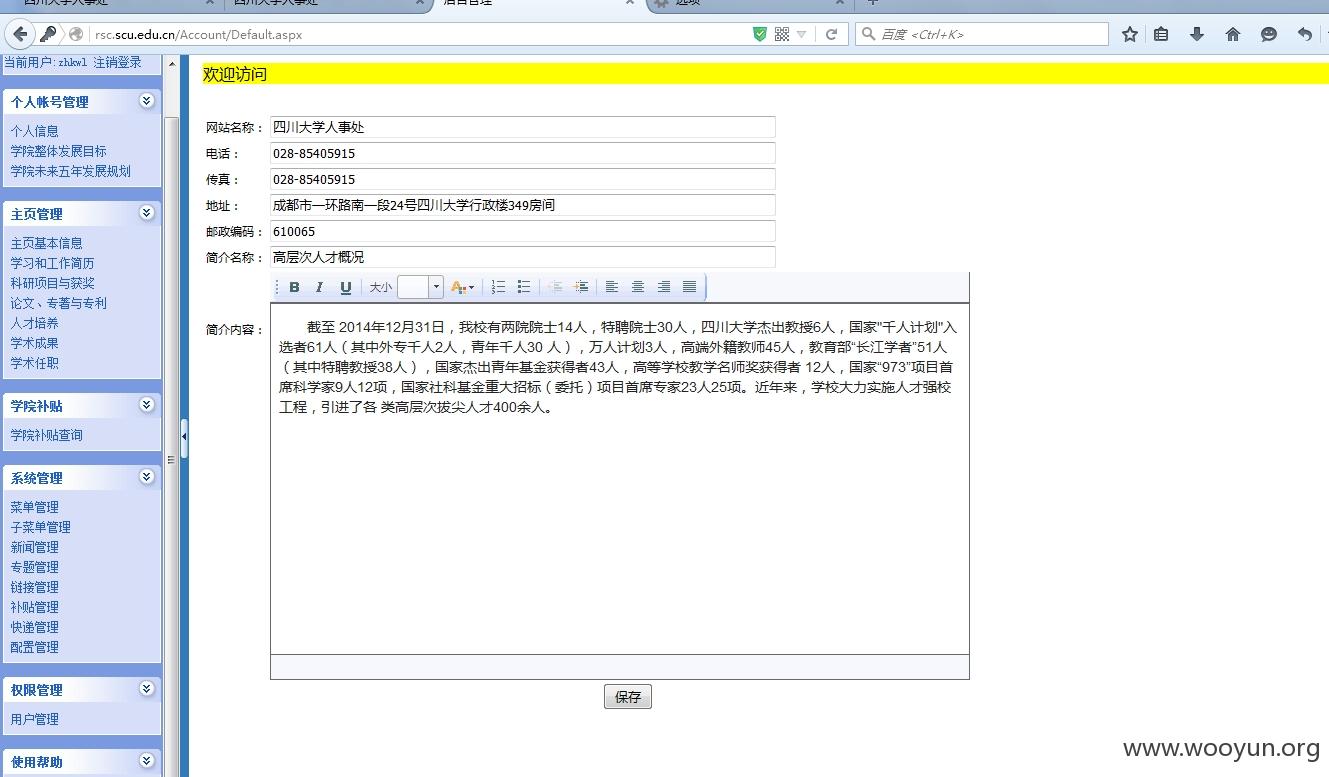1329x777 pixels.
Task: Open 学院未来五年发展规划 link
Action: (70, 171)
